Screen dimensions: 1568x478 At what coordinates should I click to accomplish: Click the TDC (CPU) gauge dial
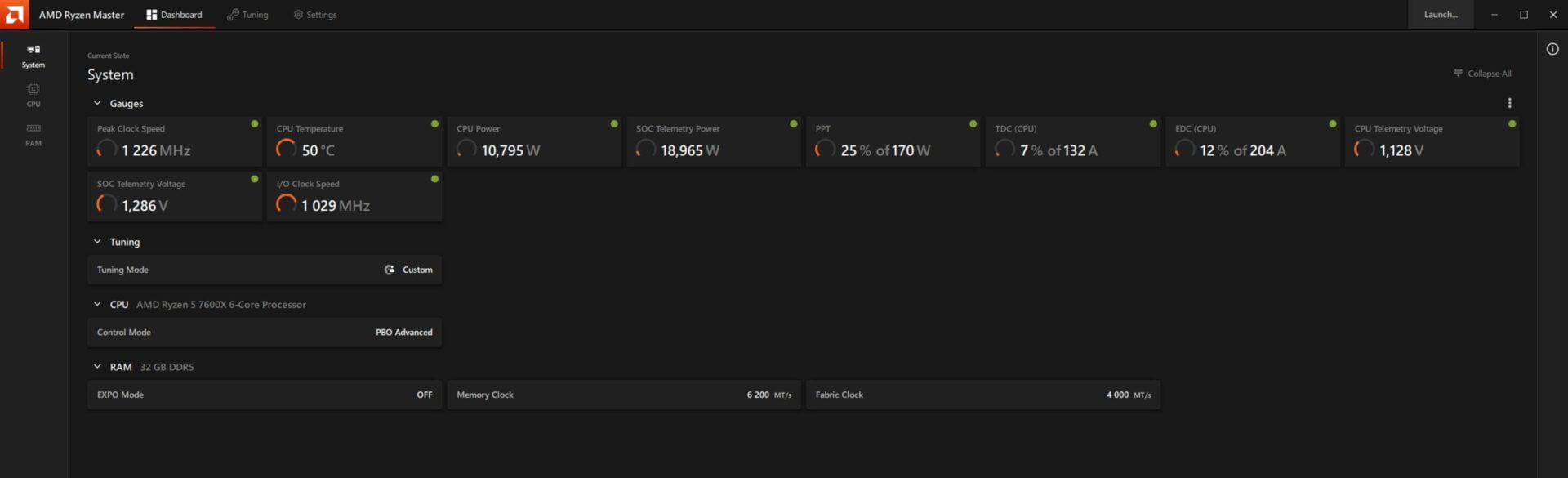(x=1005, y=149)
